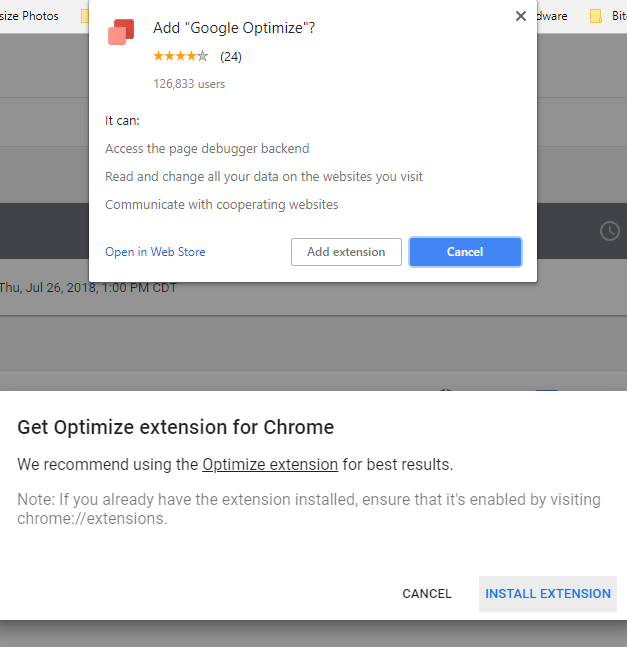This screenshot has height=647, width=627.
Task: Click the Add "Google Optimize"? title
Action: click(x=234, y=28)
